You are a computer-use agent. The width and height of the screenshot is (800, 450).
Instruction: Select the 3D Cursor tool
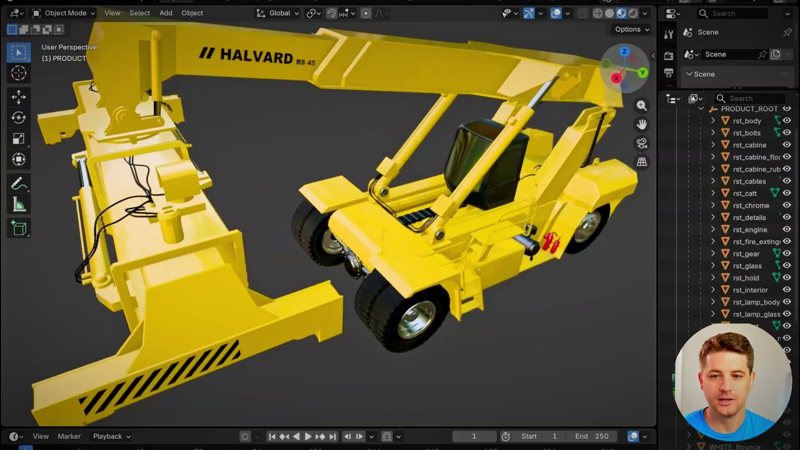click(19, 73)
